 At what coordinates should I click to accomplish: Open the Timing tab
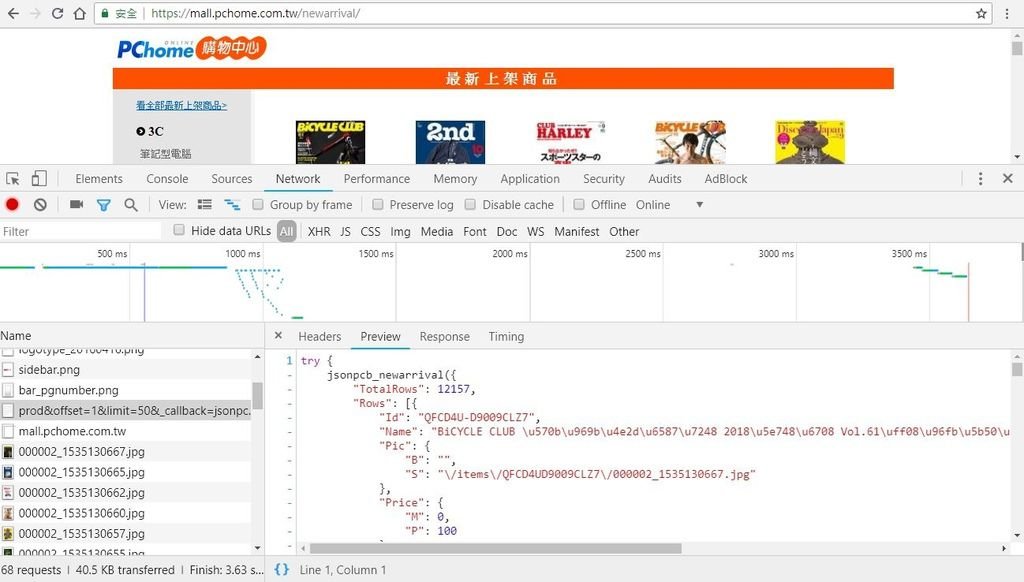pos(506,336)
